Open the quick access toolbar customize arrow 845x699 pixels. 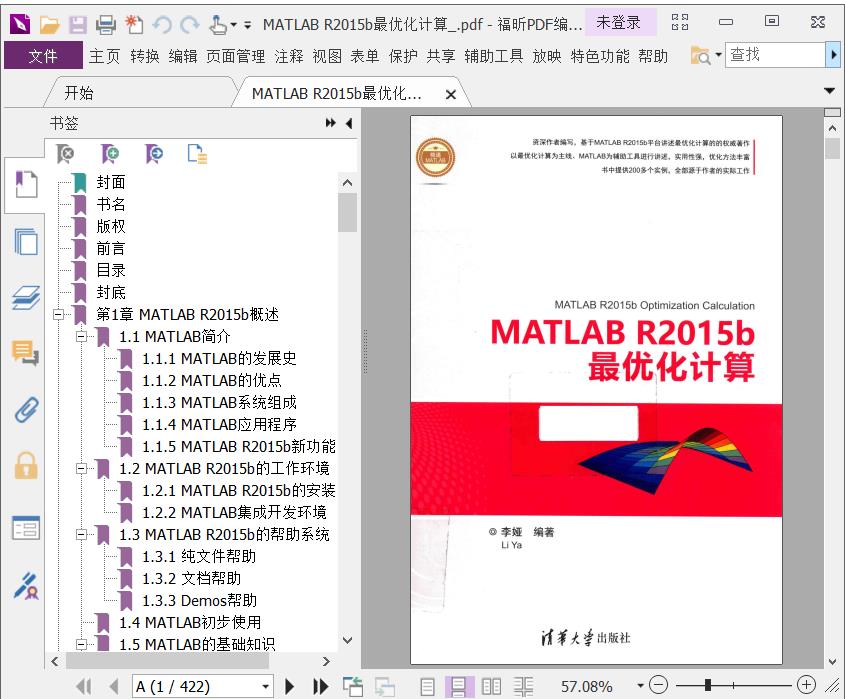point(247,25)
